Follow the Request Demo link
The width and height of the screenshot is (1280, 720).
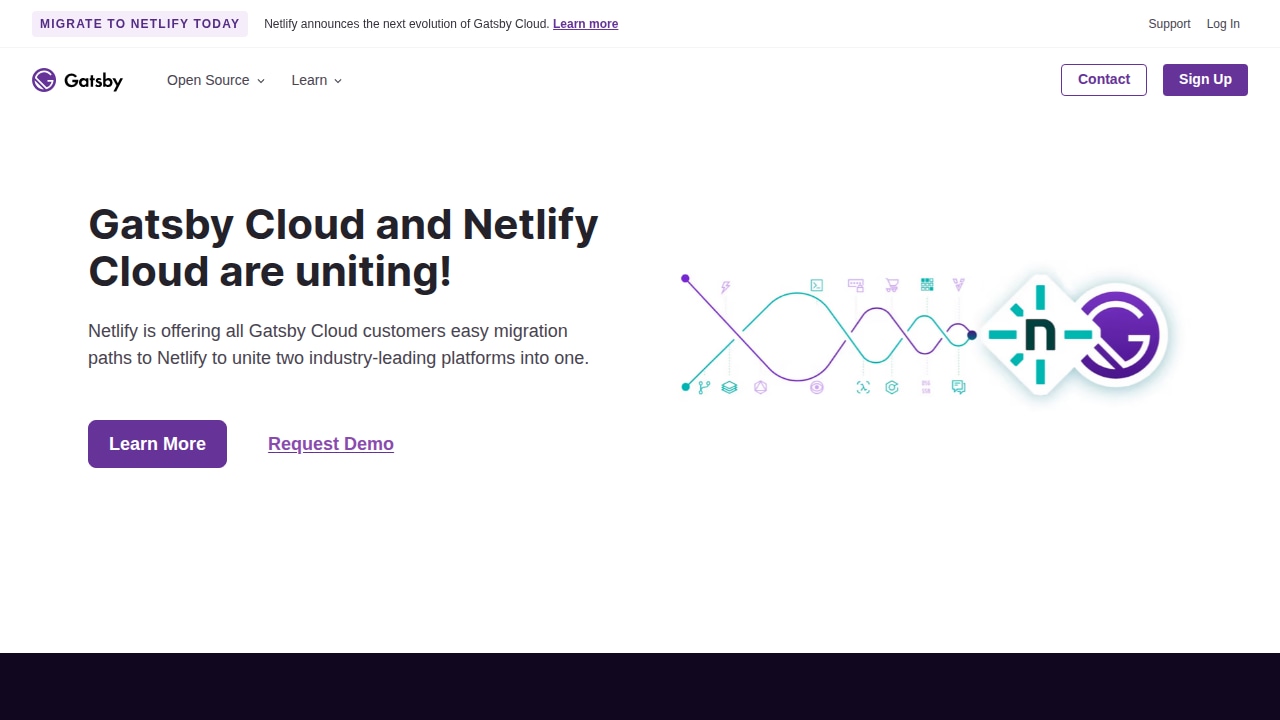[x=331, y=444]
